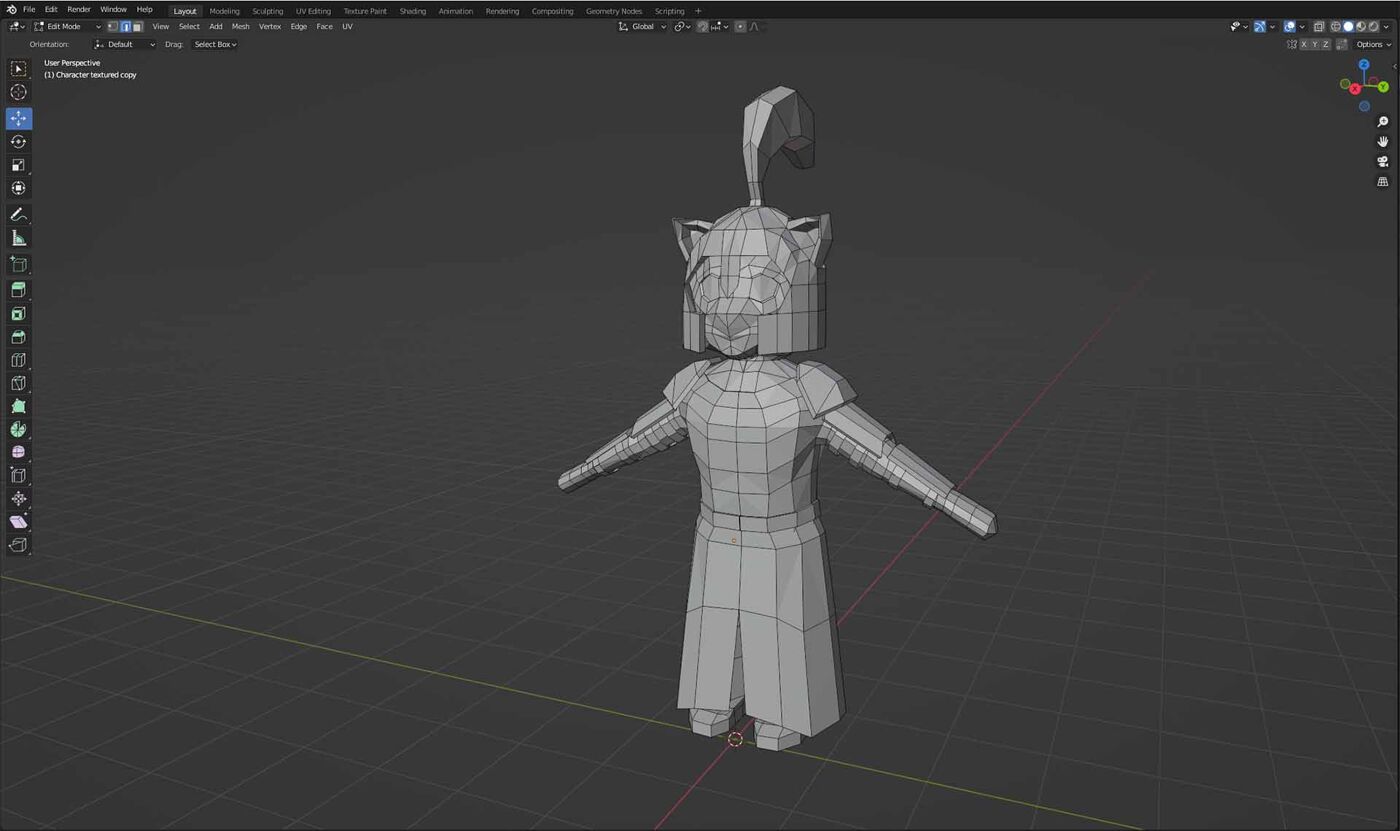Image resolution: width=1400 pixels, height=831 pixels.
Task: Open the Select Box drag dropdown
Action: [x=214, y=45]
